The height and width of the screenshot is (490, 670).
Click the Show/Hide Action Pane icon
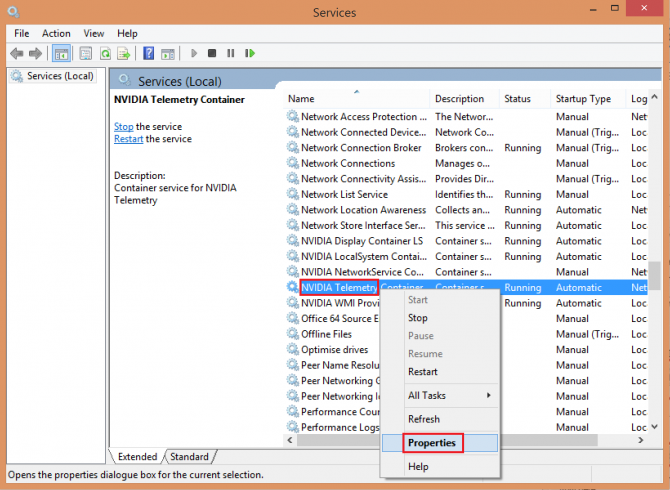168,54
